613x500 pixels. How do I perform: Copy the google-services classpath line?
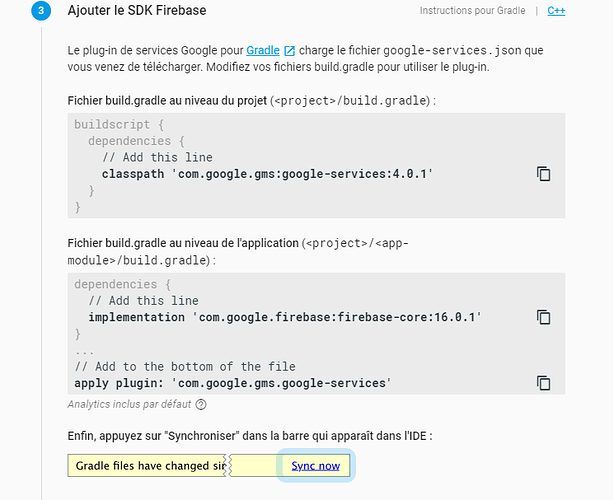tap(543, 174)
